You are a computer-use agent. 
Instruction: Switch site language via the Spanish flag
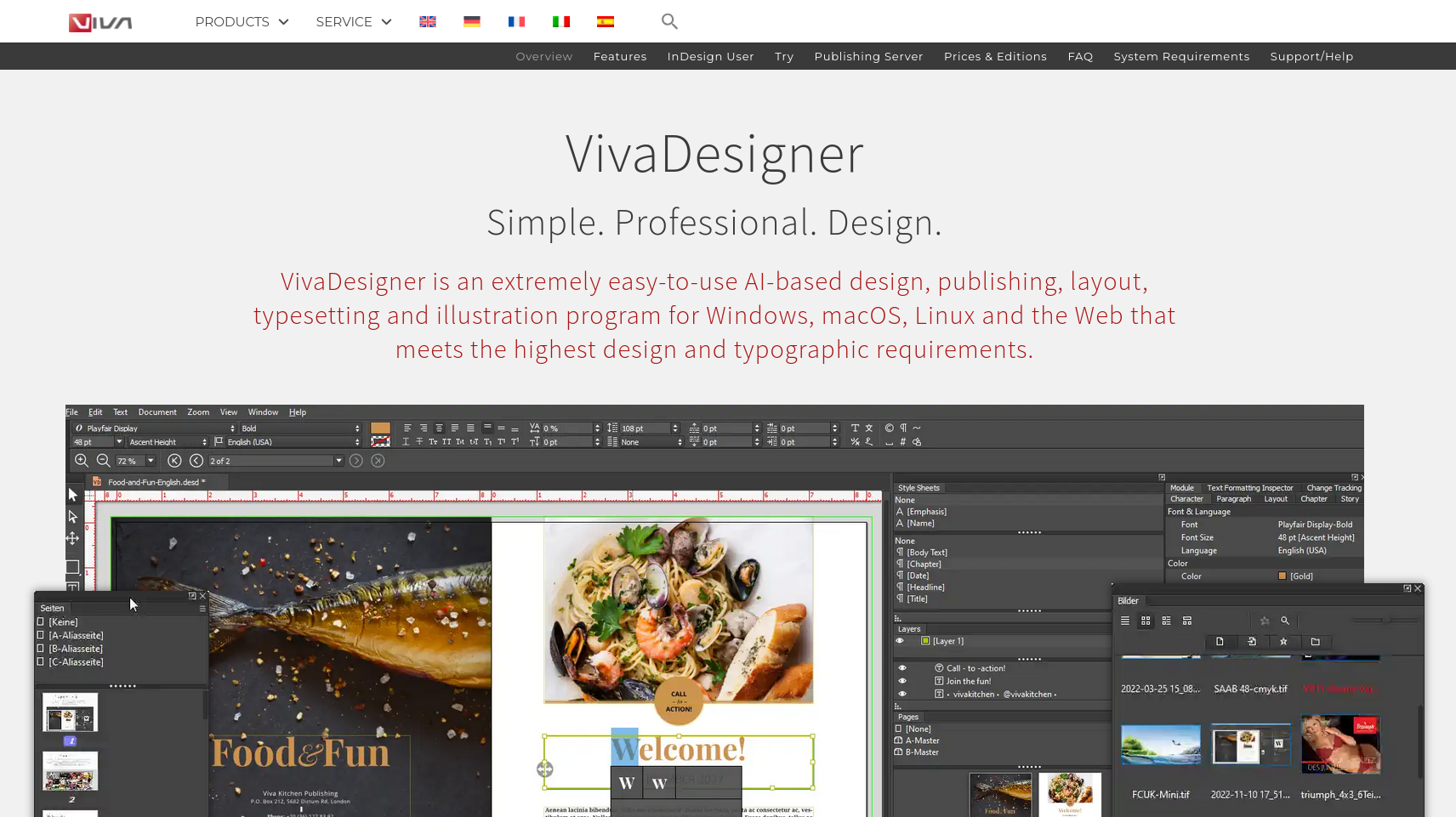(606, 21)
